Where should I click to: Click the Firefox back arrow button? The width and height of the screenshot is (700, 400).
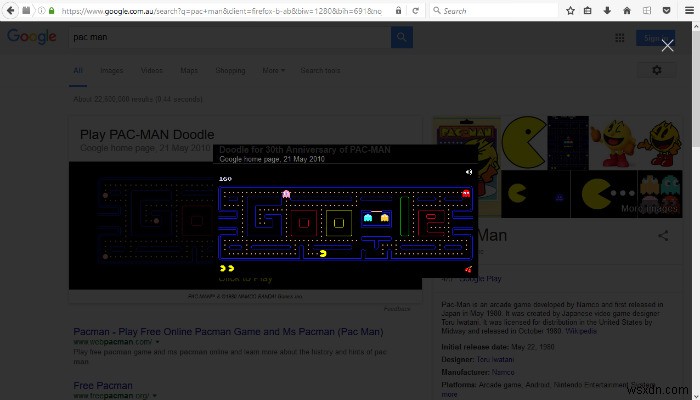coord(10,10)
